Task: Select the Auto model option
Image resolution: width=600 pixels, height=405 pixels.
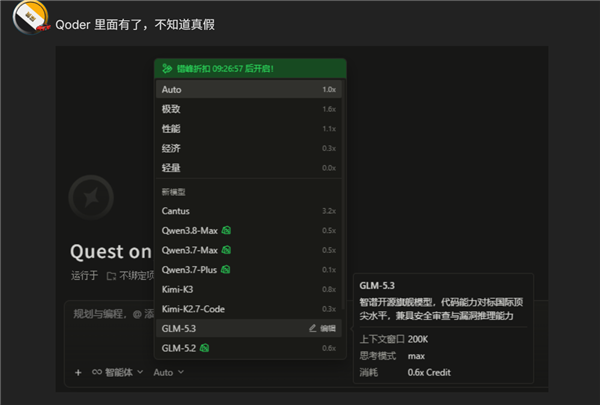Action: click(x=249, y=90)
